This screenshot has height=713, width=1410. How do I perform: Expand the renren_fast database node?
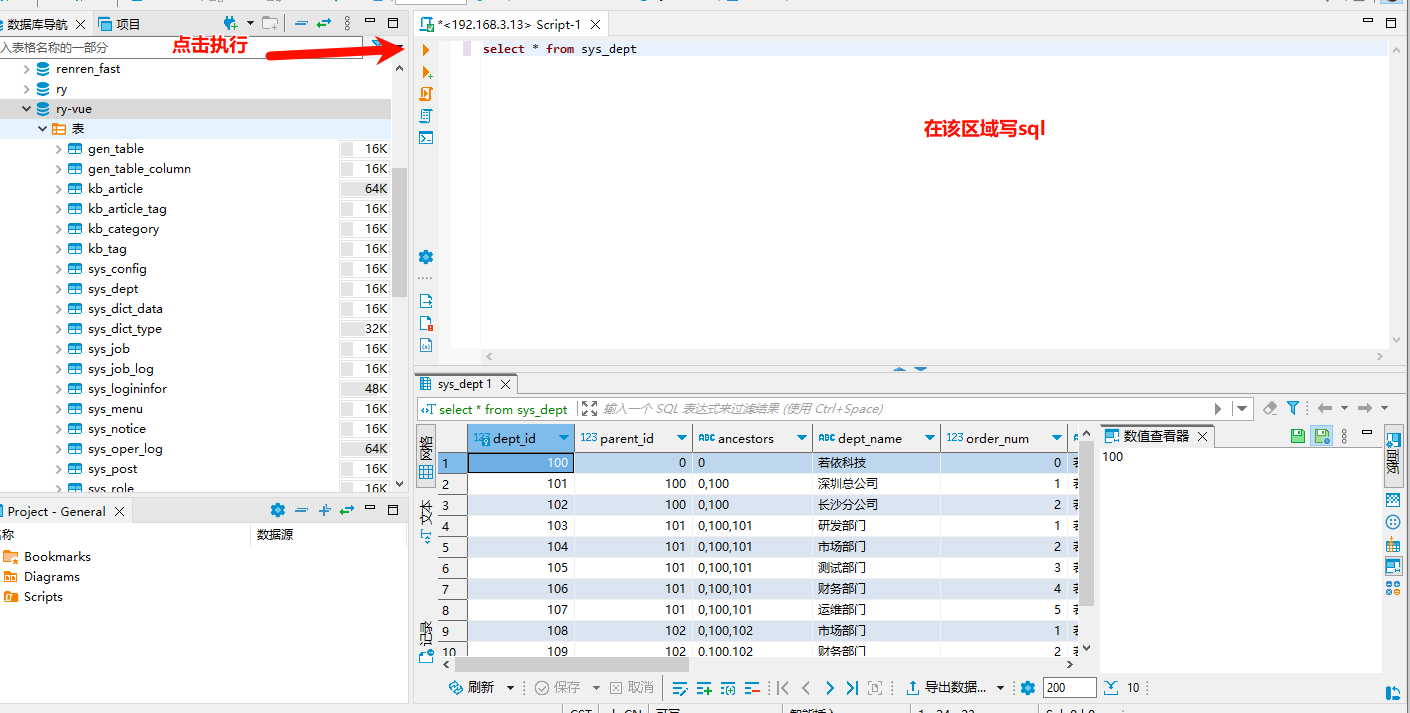coord(27,69)
